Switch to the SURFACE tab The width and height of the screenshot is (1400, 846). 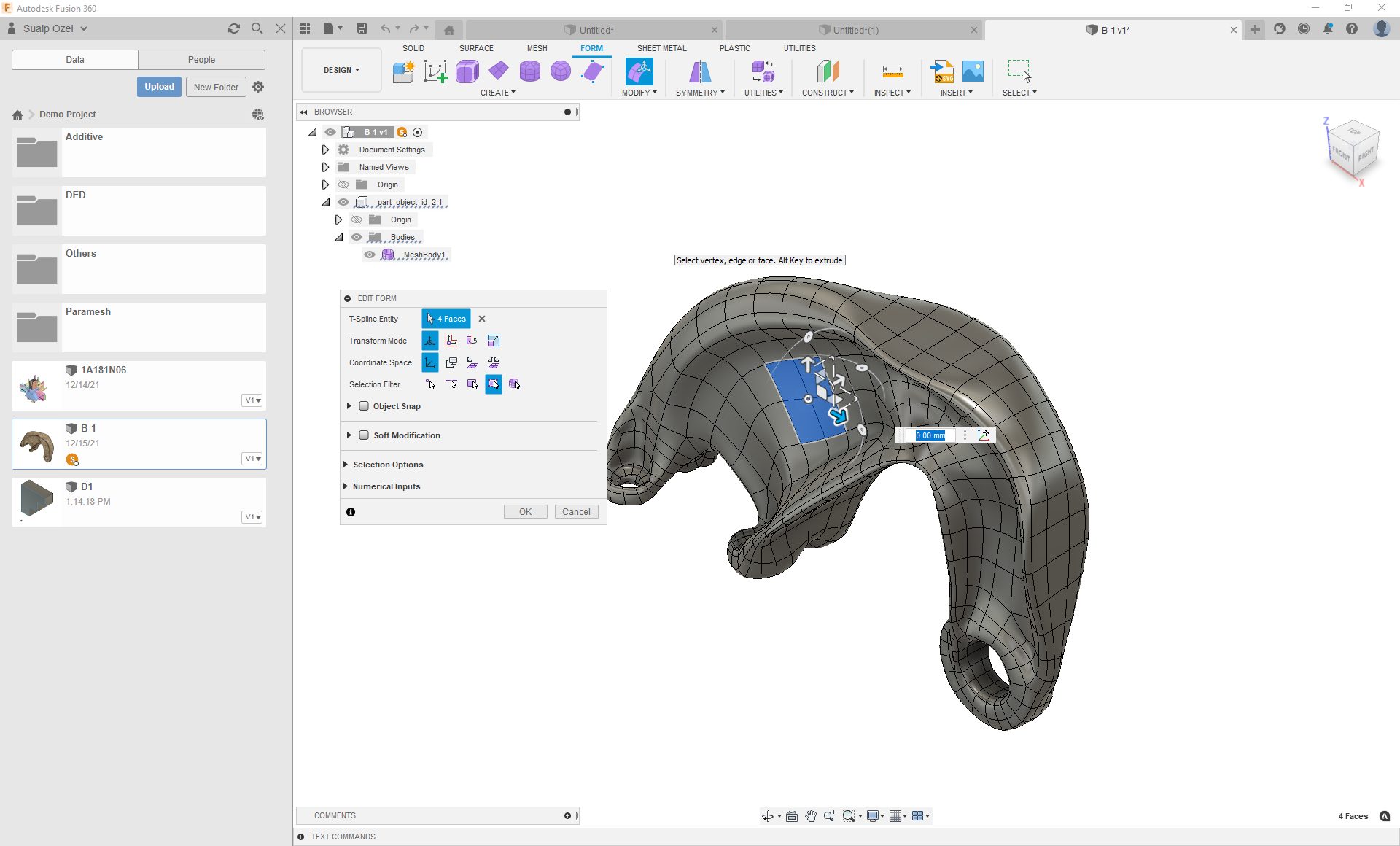(x=476, y=48)
